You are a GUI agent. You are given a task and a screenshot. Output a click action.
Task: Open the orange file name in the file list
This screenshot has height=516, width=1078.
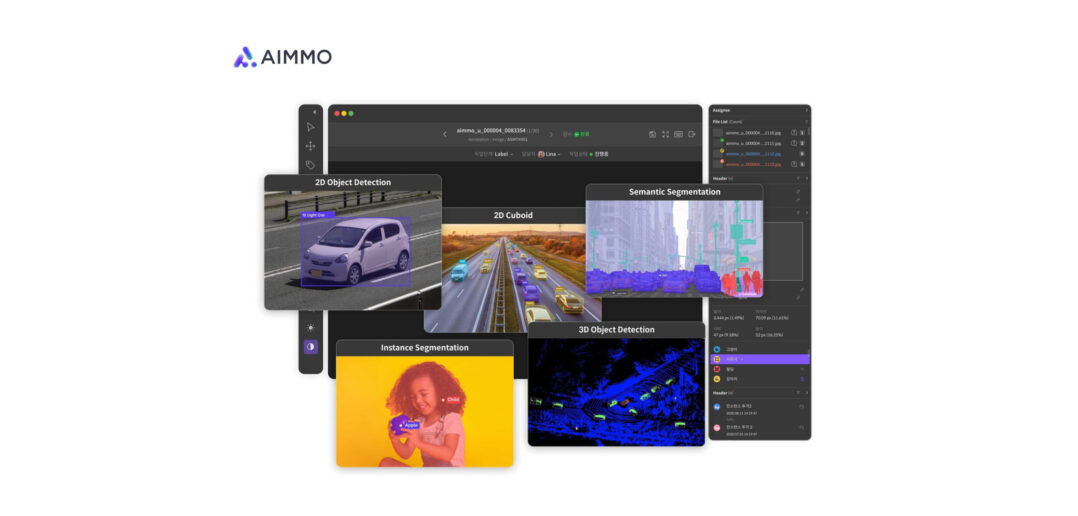(x=753, y=164)
